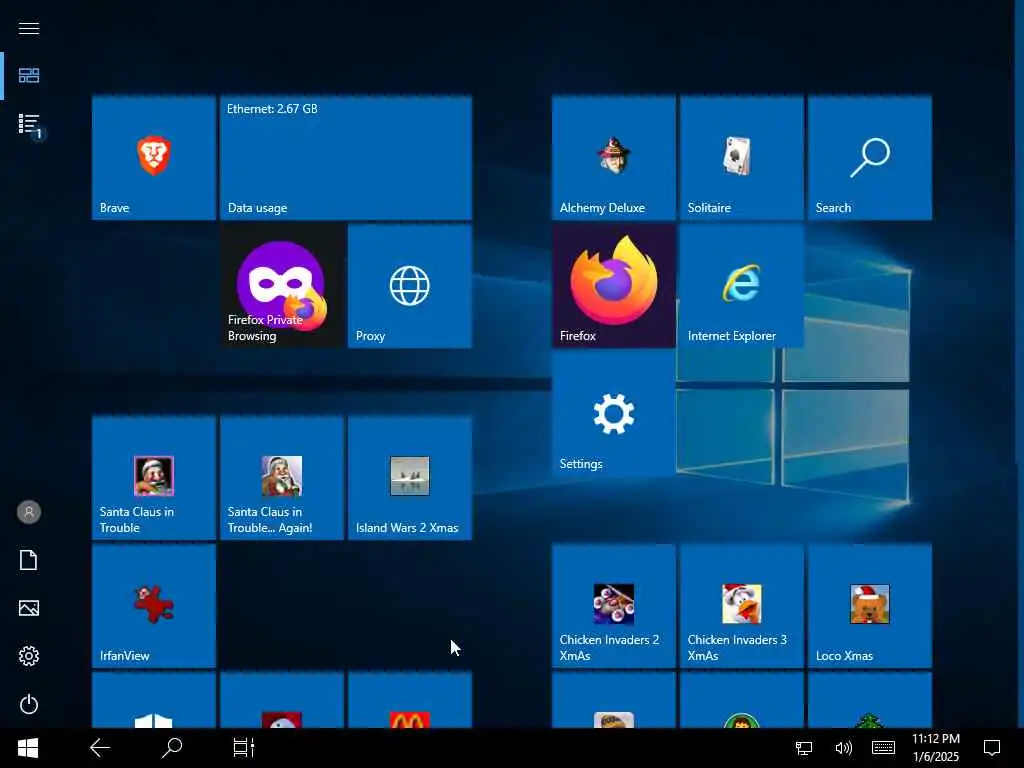Open the Loco Xmas tile
Screen dimensions: 1024x768
click(x=869, y=606)
